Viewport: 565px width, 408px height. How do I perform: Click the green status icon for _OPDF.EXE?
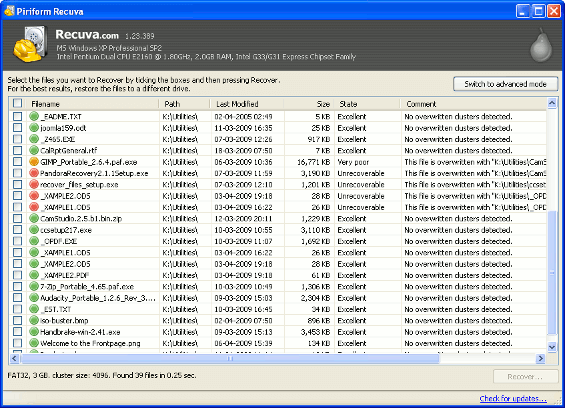click(x=34, y=241)
